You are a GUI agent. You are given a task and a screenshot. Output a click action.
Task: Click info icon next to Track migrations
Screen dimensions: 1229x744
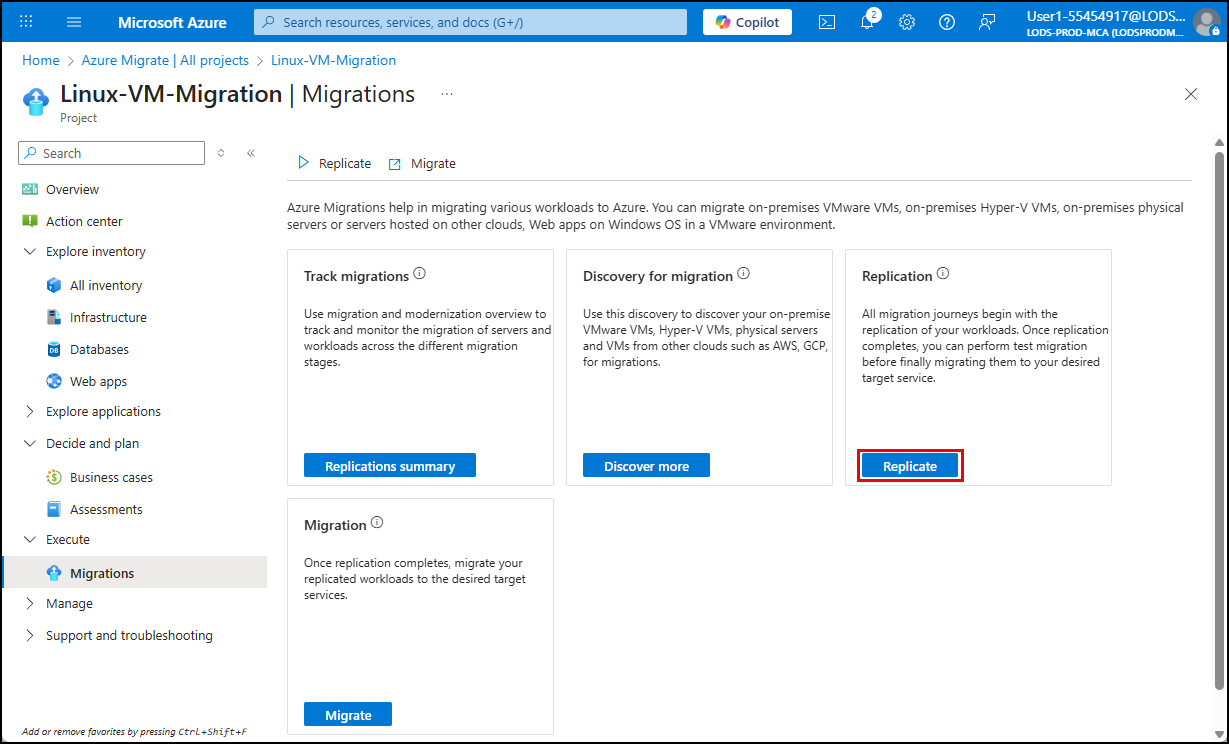[x=420, y=274]
